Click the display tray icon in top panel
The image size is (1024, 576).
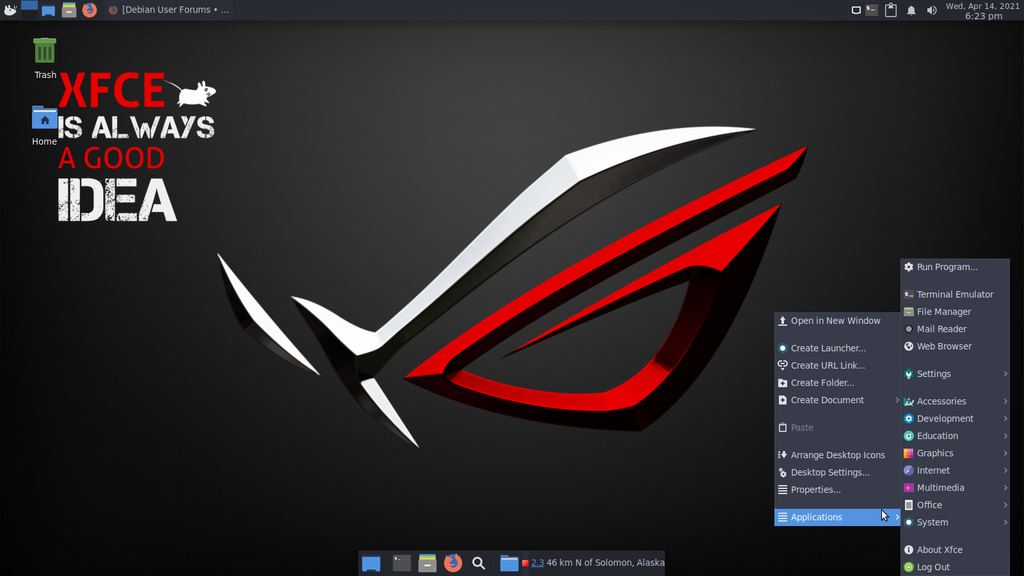point(856,10)
